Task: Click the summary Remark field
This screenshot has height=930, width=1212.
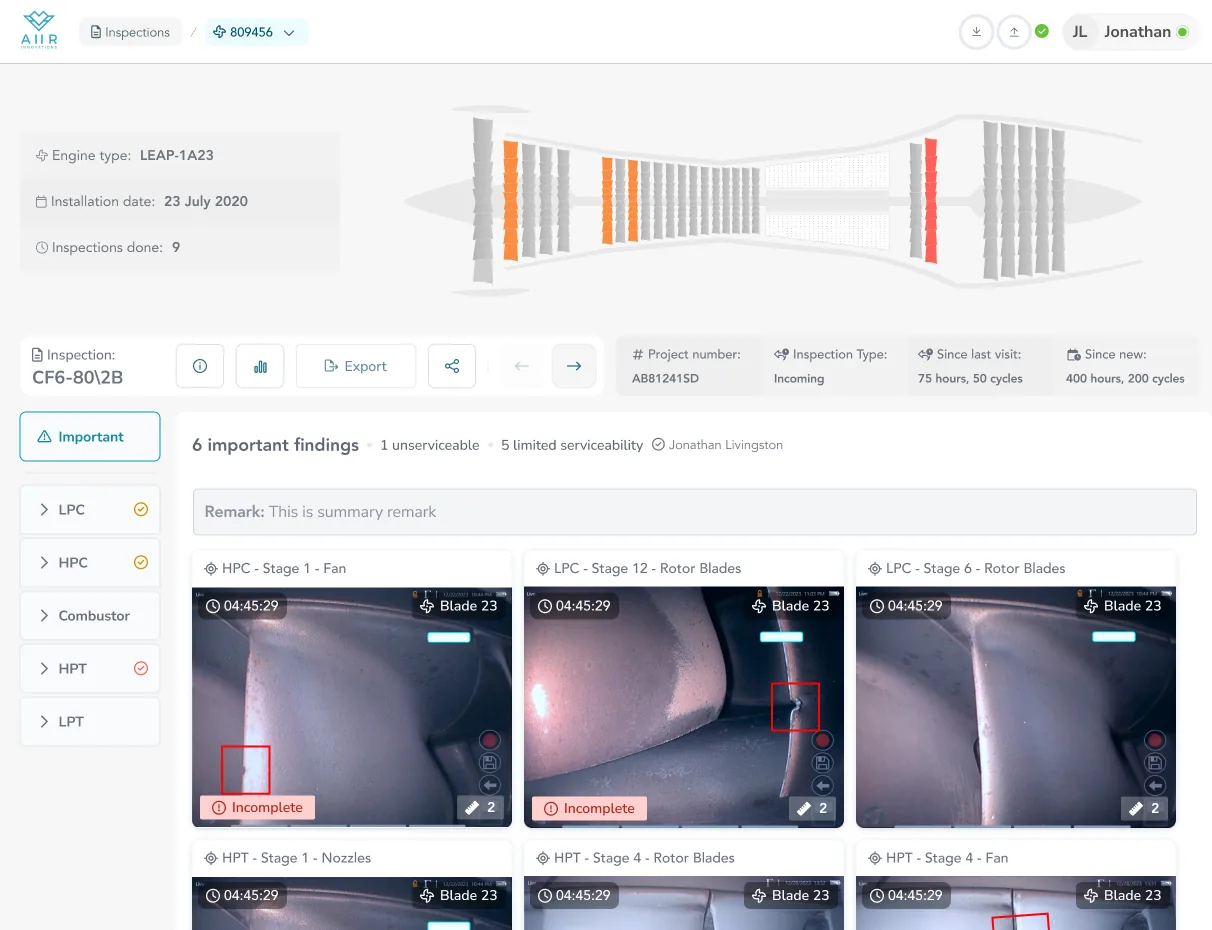Action: coord(695,512)
